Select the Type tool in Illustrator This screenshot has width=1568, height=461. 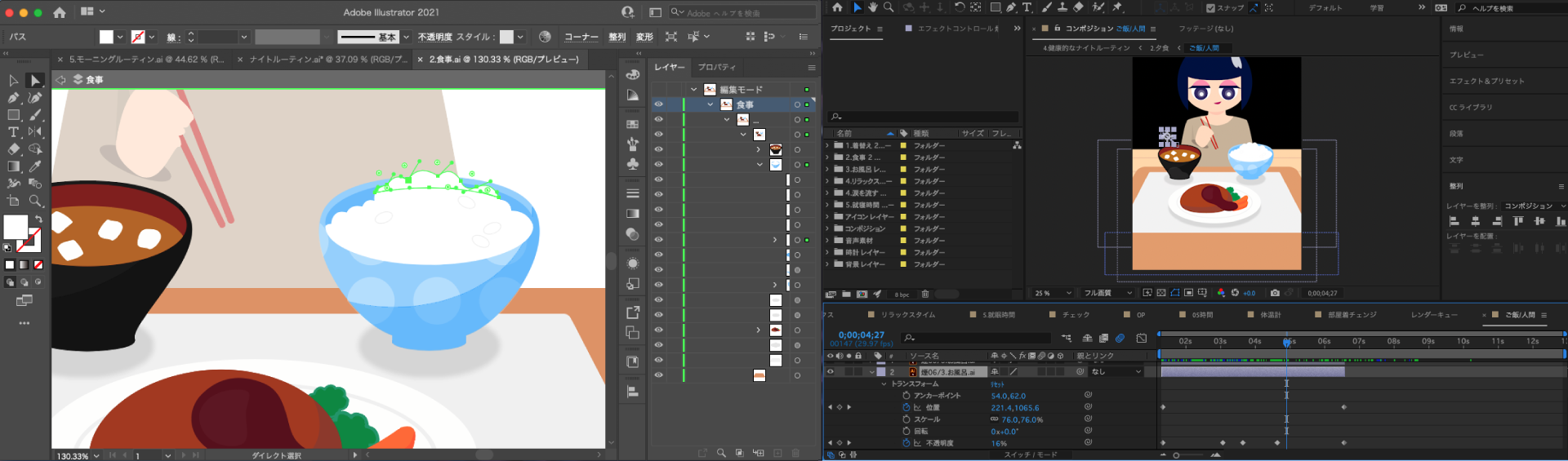coord(13,132)
